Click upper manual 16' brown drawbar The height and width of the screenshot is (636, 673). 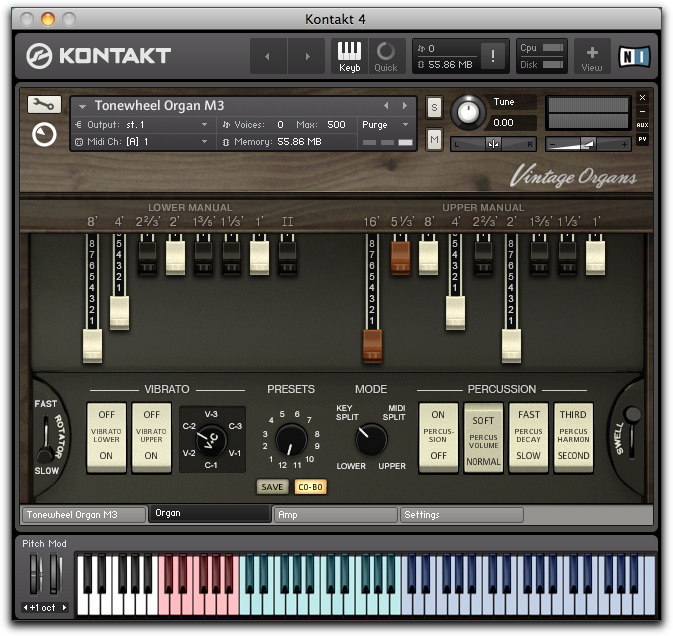(x=372, y=346)
